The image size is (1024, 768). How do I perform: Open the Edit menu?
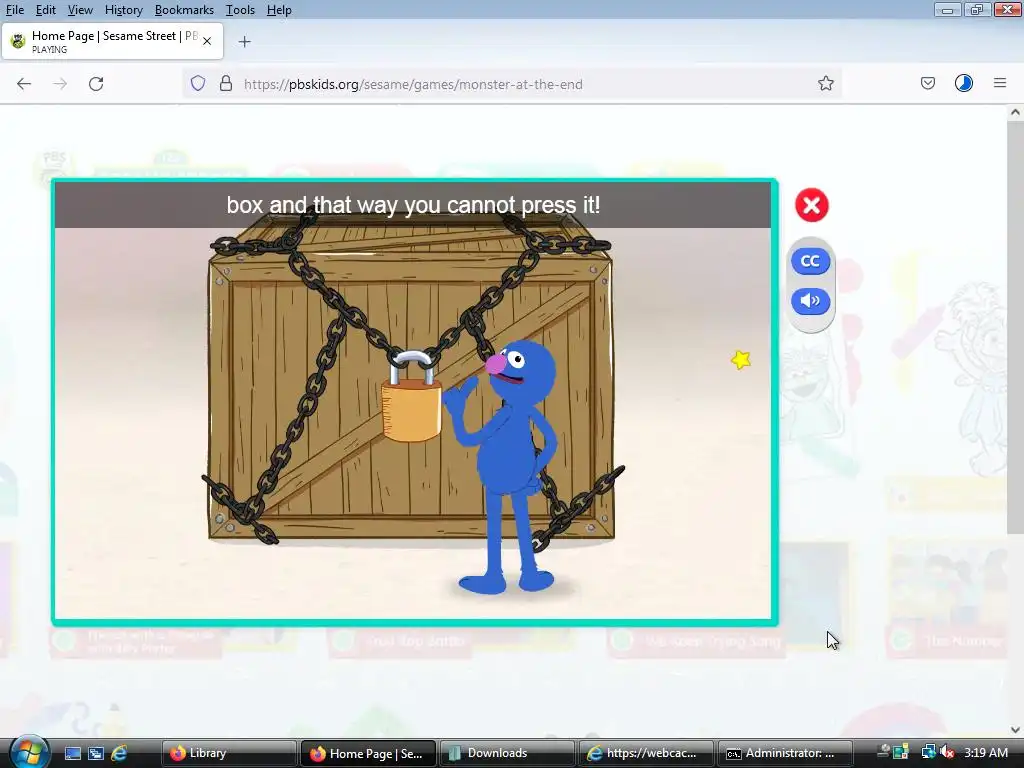click(x=45, y=10)
